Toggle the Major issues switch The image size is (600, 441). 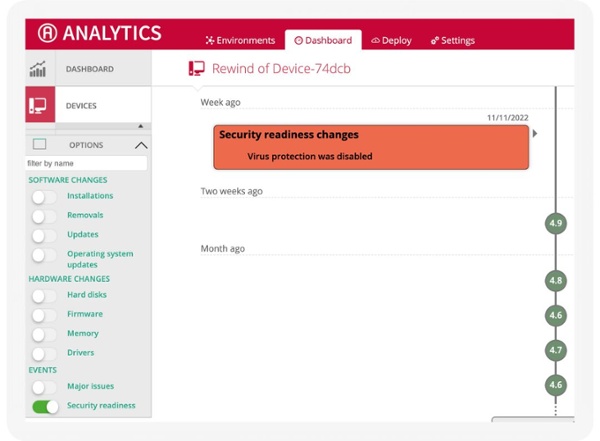[44, 387]
